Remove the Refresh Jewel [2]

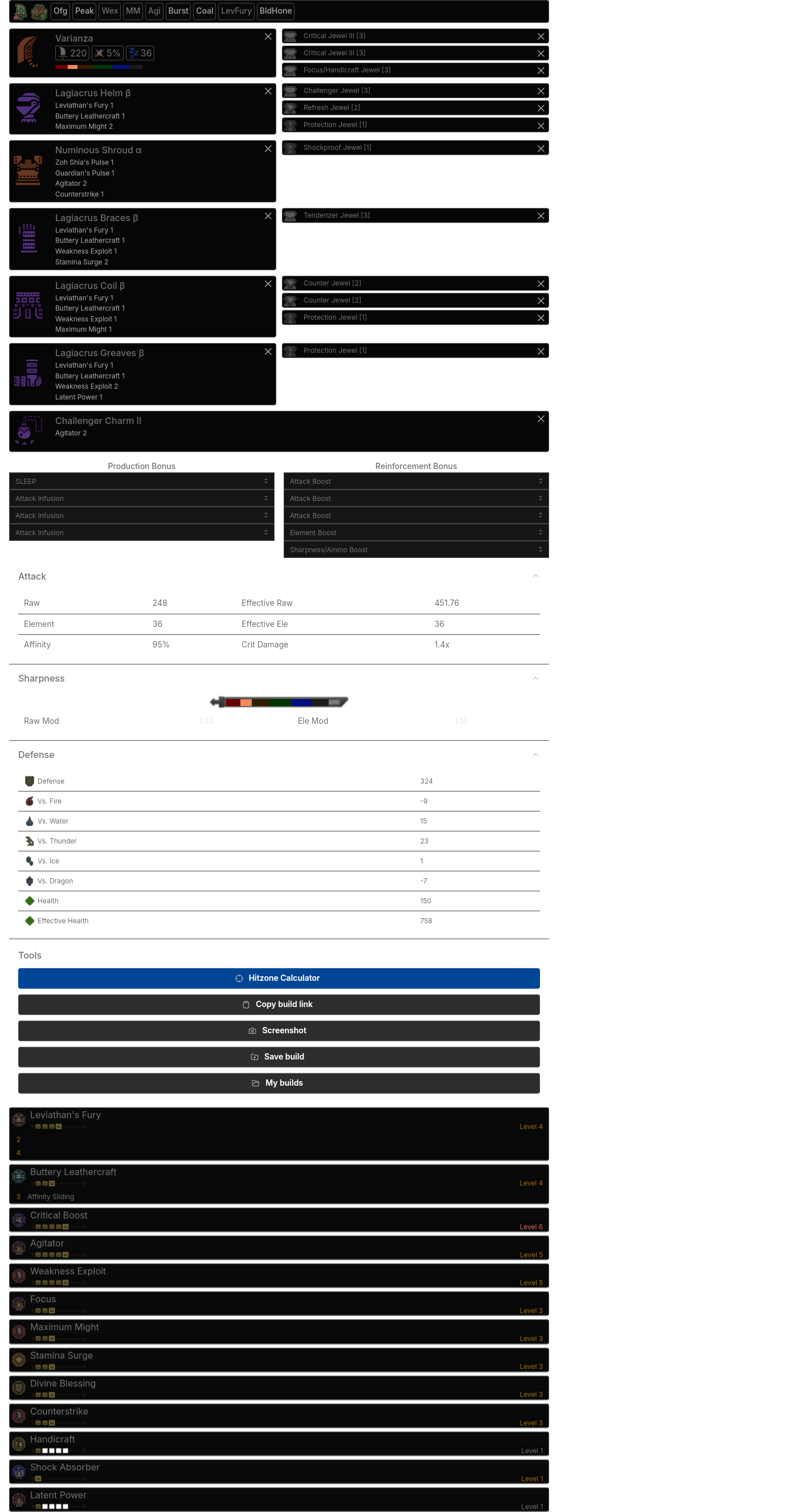541,108
